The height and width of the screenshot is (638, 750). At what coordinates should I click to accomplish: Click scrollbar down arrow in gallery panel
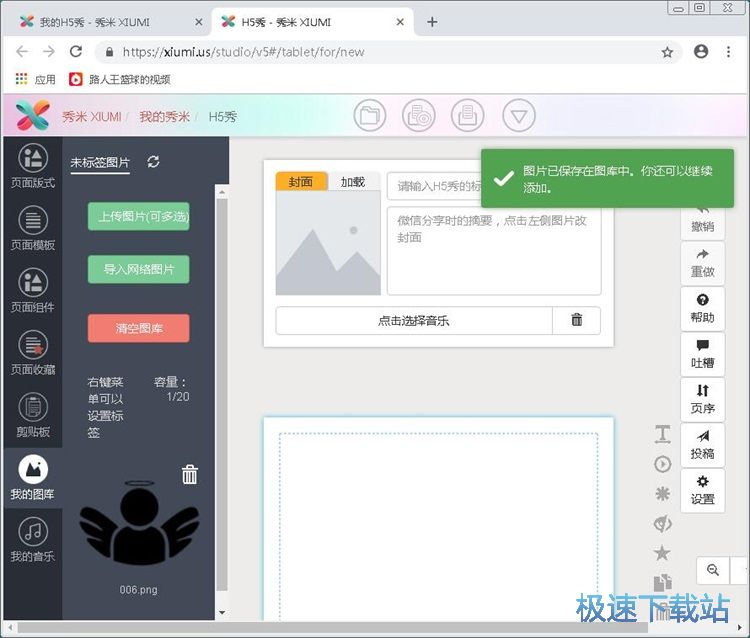coord(221,612)
